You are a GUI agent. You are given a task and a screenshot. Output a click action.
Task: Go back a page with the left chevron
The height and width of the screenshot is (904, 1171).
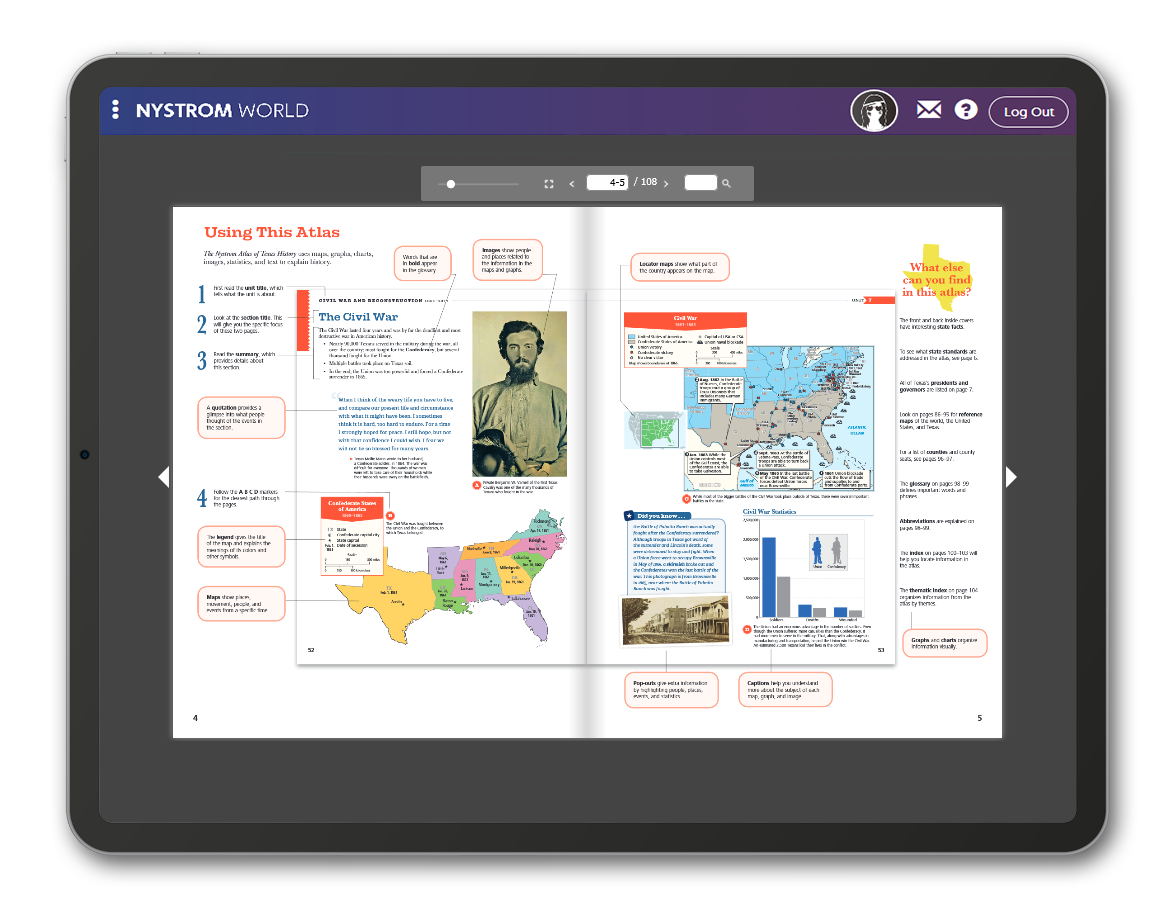click(571, 183)
